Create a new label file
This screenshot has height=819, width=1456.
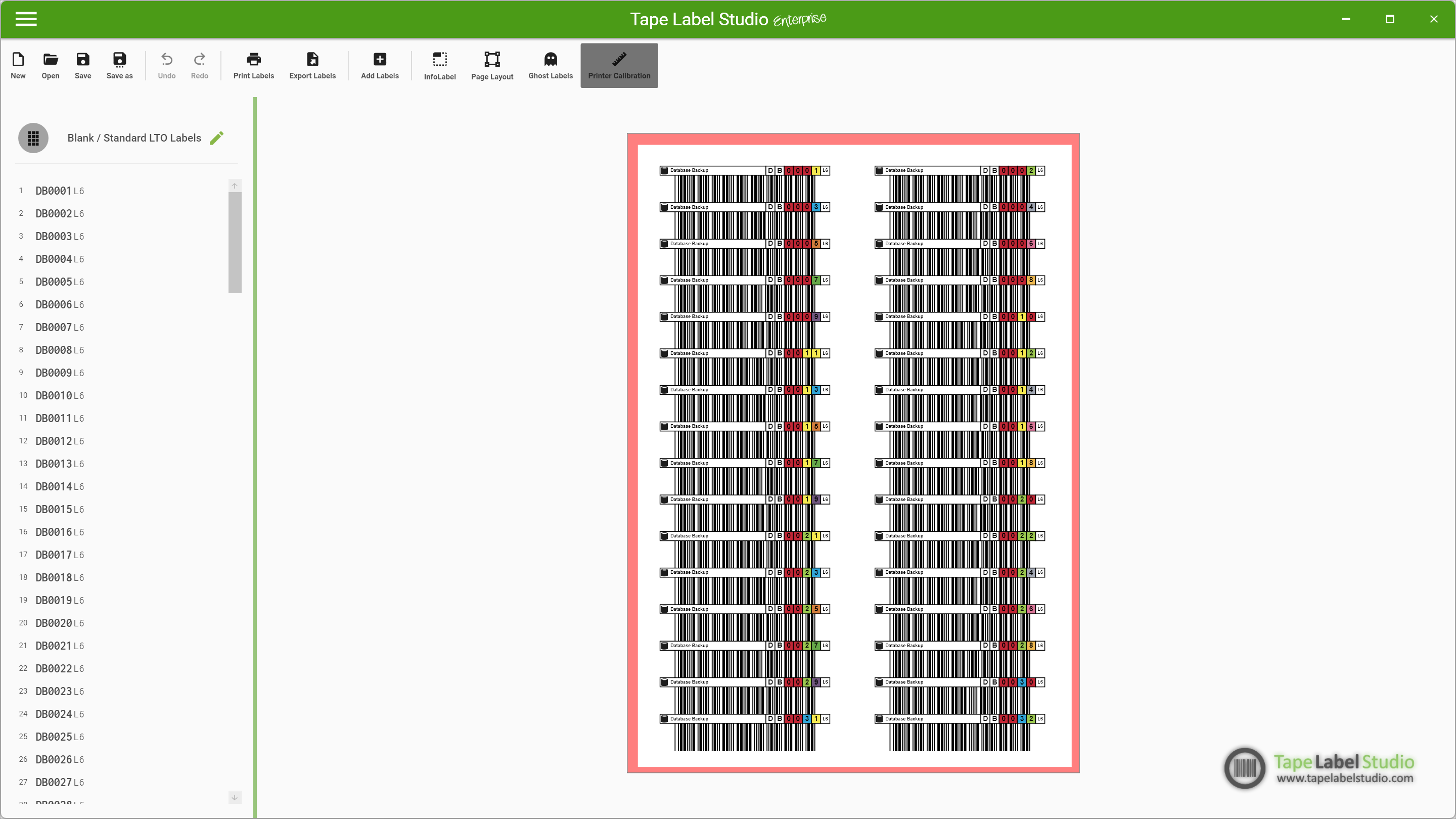[18, 66]
